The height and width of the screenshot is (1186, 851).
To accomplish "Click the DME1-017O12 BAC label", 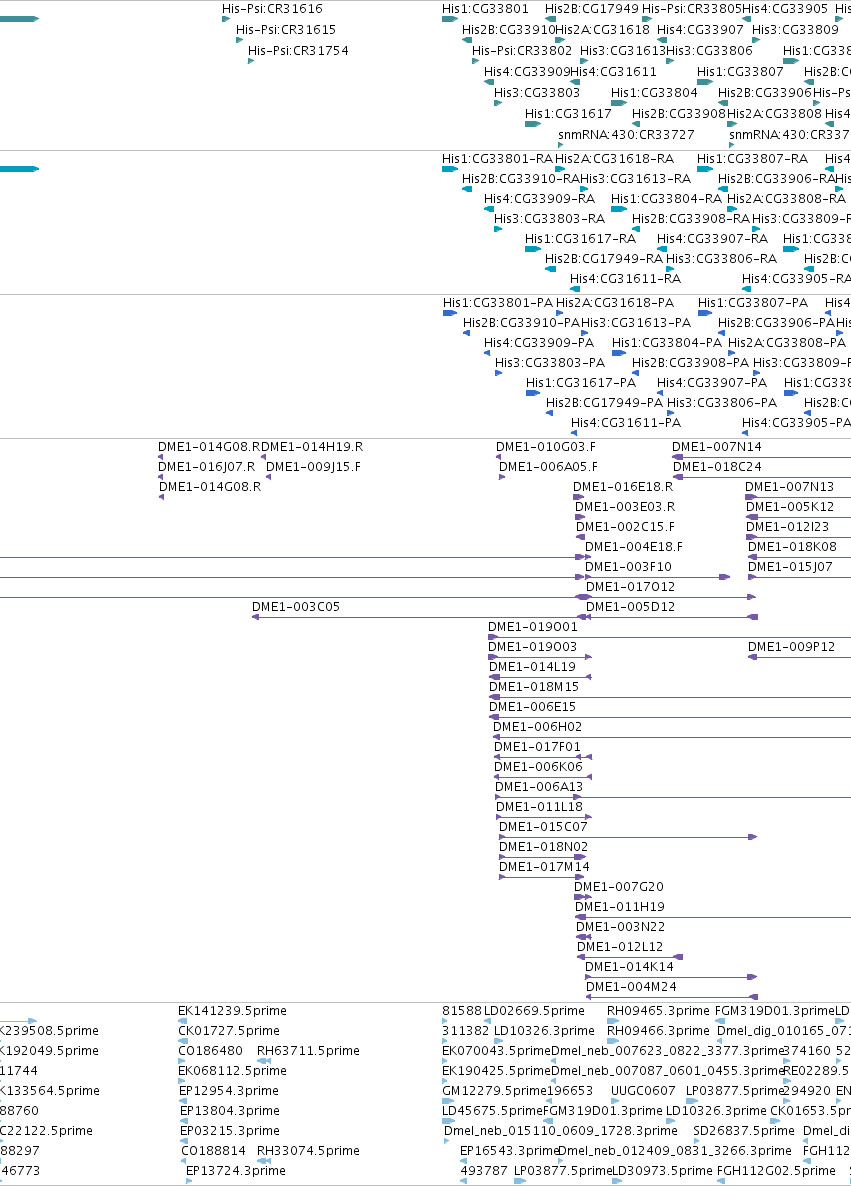I will (631, 587).
